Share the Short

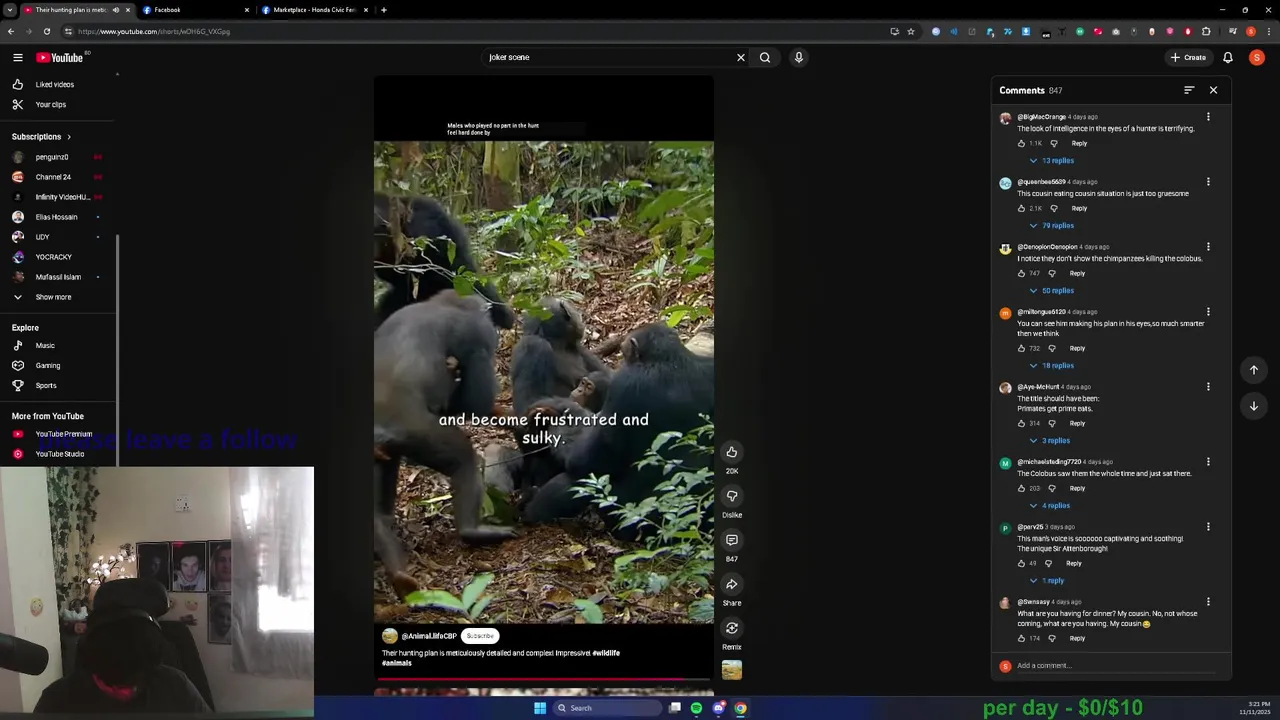pos(732,584)
